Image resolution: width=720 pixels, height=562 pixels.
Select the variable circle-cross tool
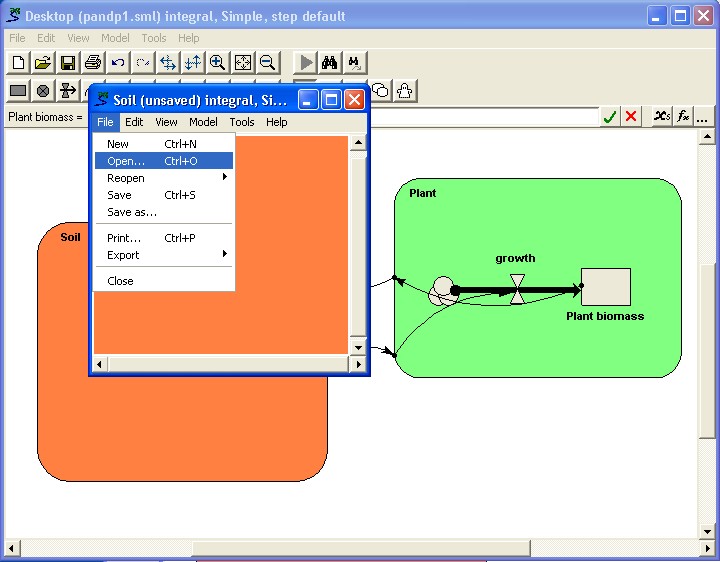tap(43, 90)
